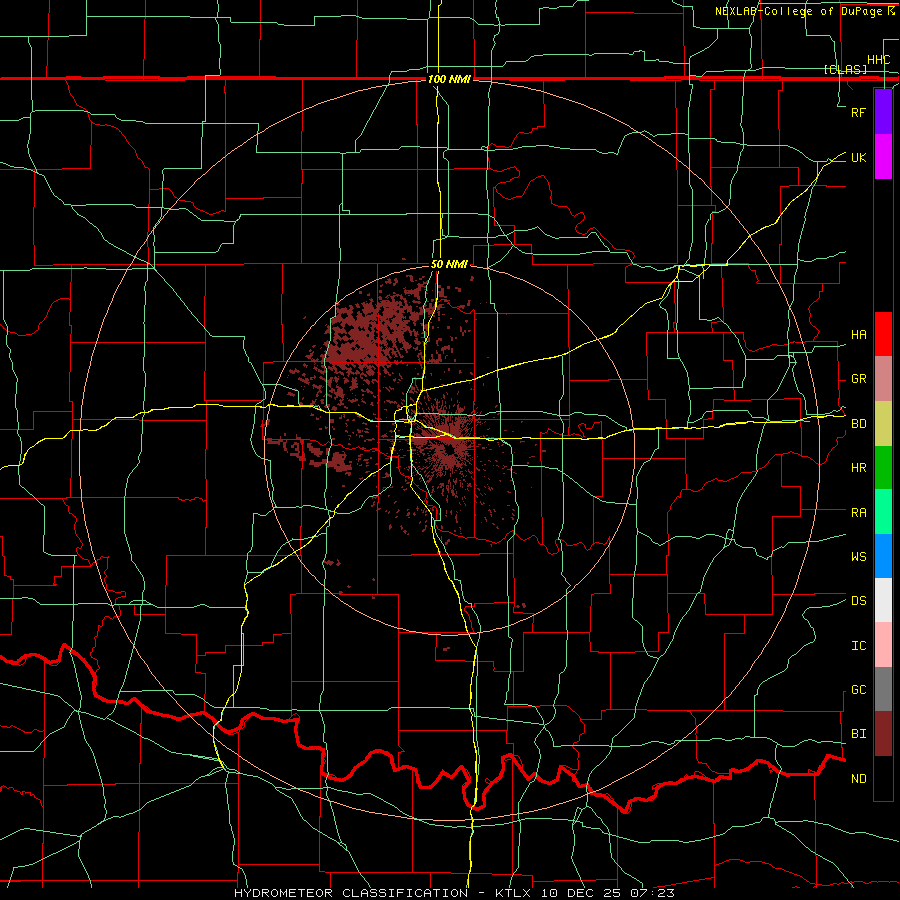Viewport: 900px width, 900px height.
Task: Click the ND legend label
Action: click(x=858, y=779)
